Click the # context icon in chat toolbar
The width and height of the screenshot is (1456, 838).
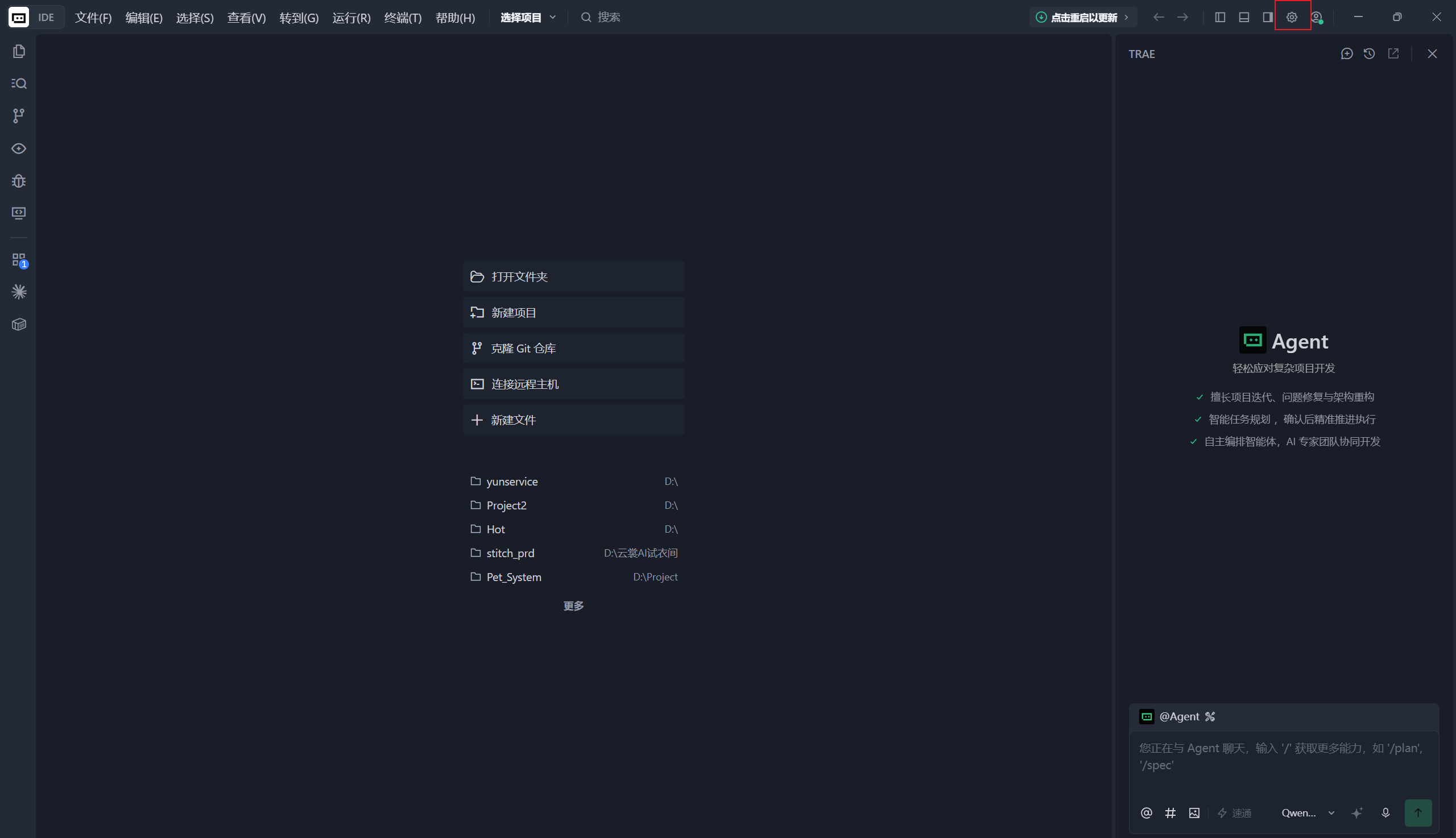click(1170, 812)
